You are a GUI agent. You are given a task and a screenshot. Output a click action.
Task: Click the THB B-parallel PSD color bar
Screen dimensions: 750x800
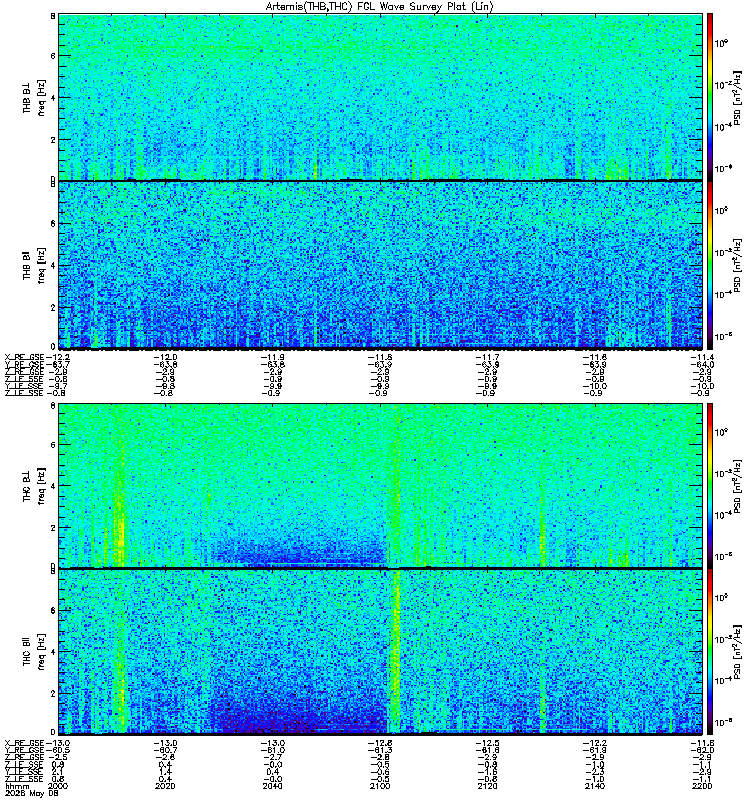tap(710, 265)
